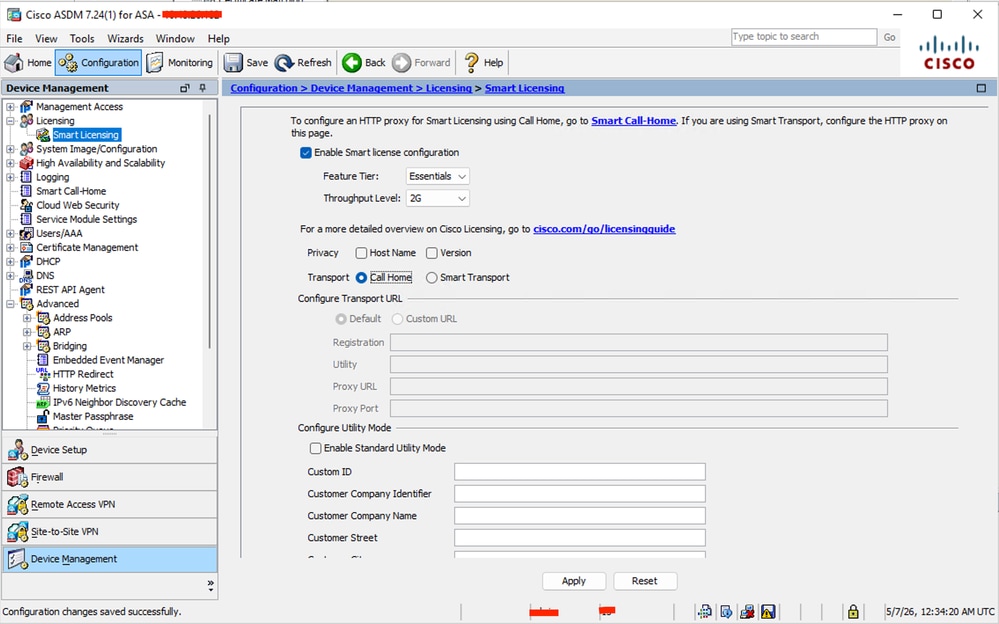This screenshot has width=999, height=624.
Task: Select IPv6 Neighbor Discovery Cache item
Action: tap(119, 402)
